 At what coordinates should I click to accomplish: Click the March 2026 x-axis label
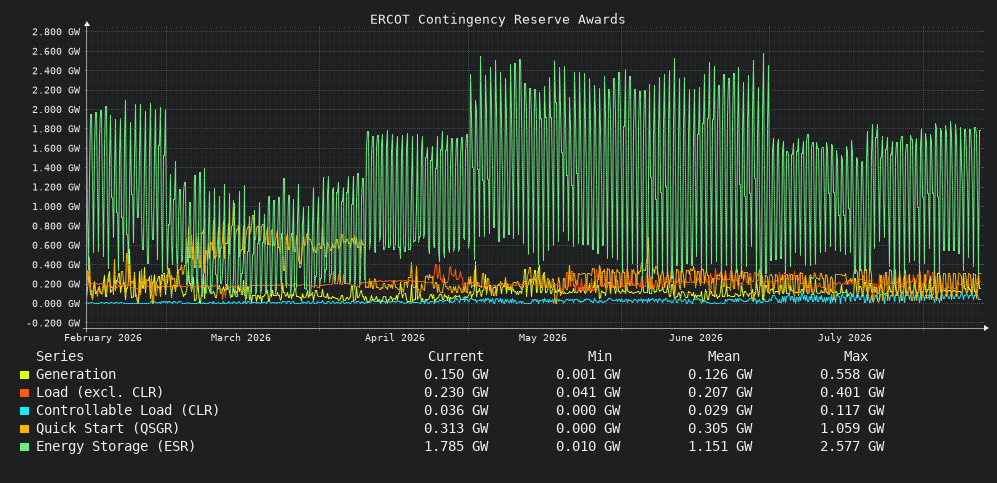pos(240,337)
